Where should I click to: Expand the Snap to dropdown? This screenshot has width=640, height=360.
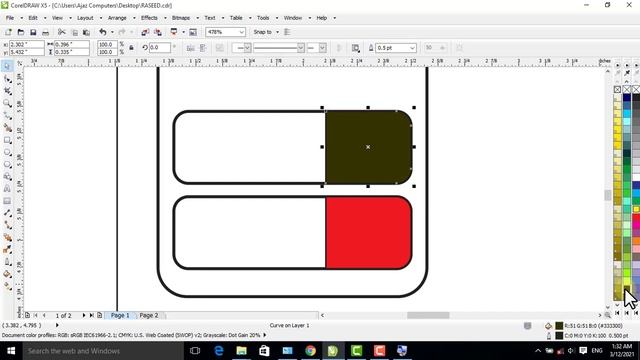[x=278, y=32]
